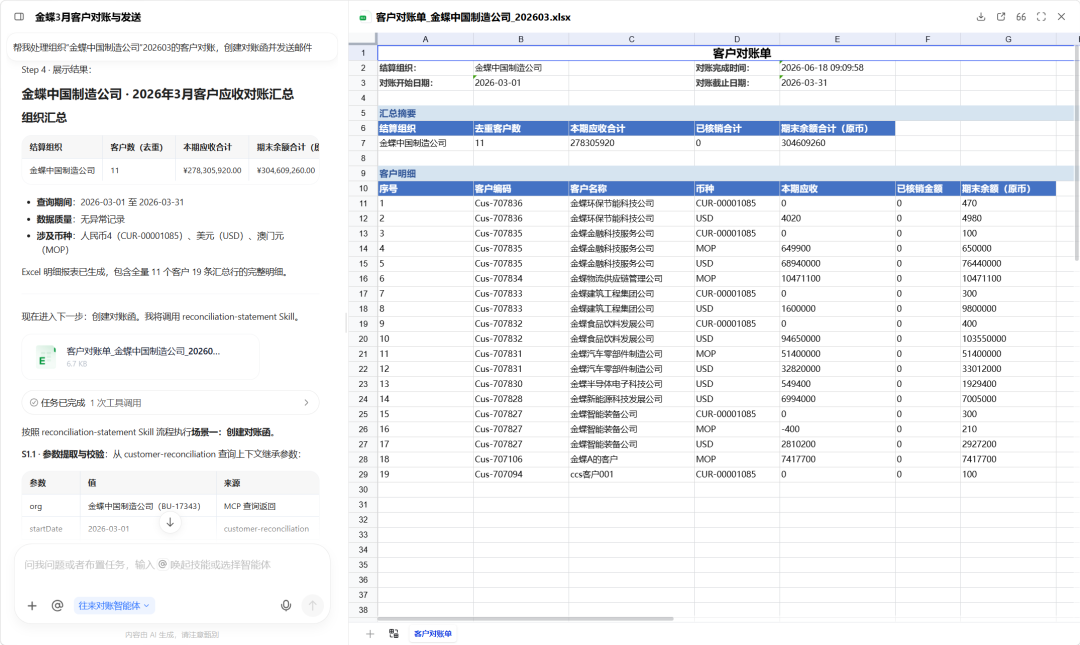Click the send arrow button

[x=313, y=605]
